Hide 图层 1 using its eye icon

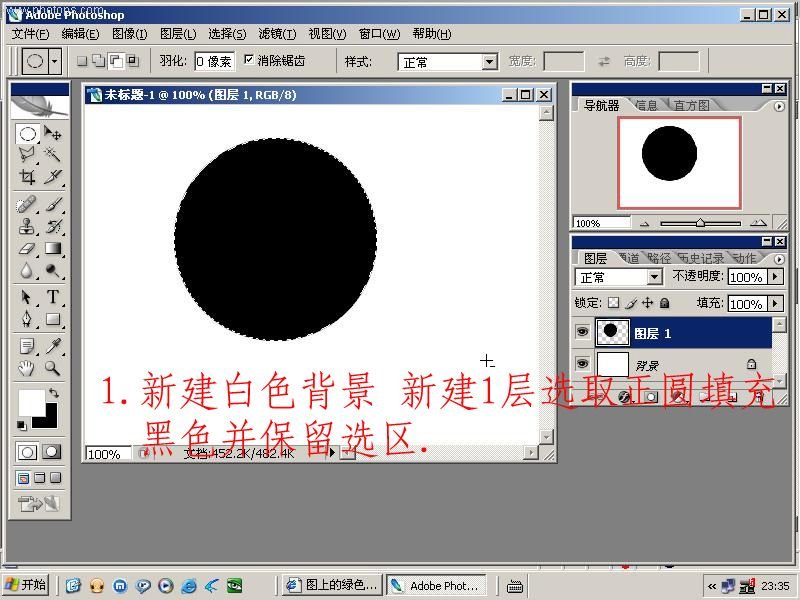click(583, 333)
